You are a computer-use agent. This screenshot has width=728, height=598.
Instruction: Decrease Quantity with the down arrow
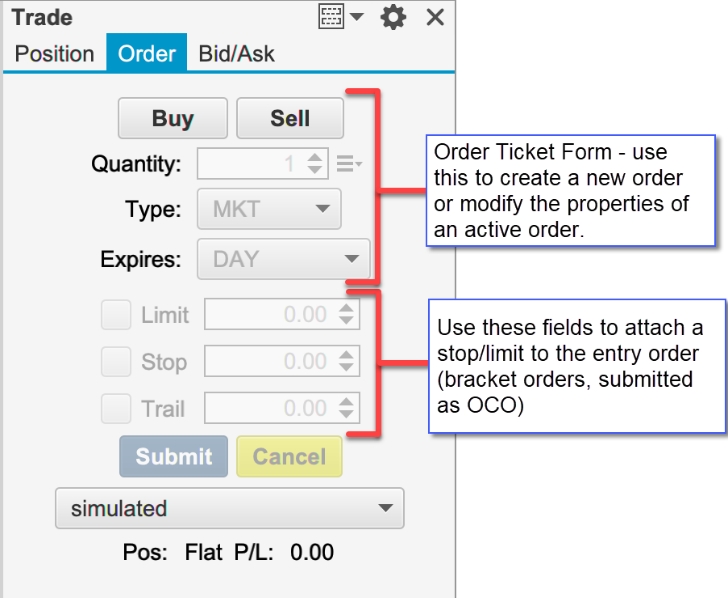click(x=315, y=169)
